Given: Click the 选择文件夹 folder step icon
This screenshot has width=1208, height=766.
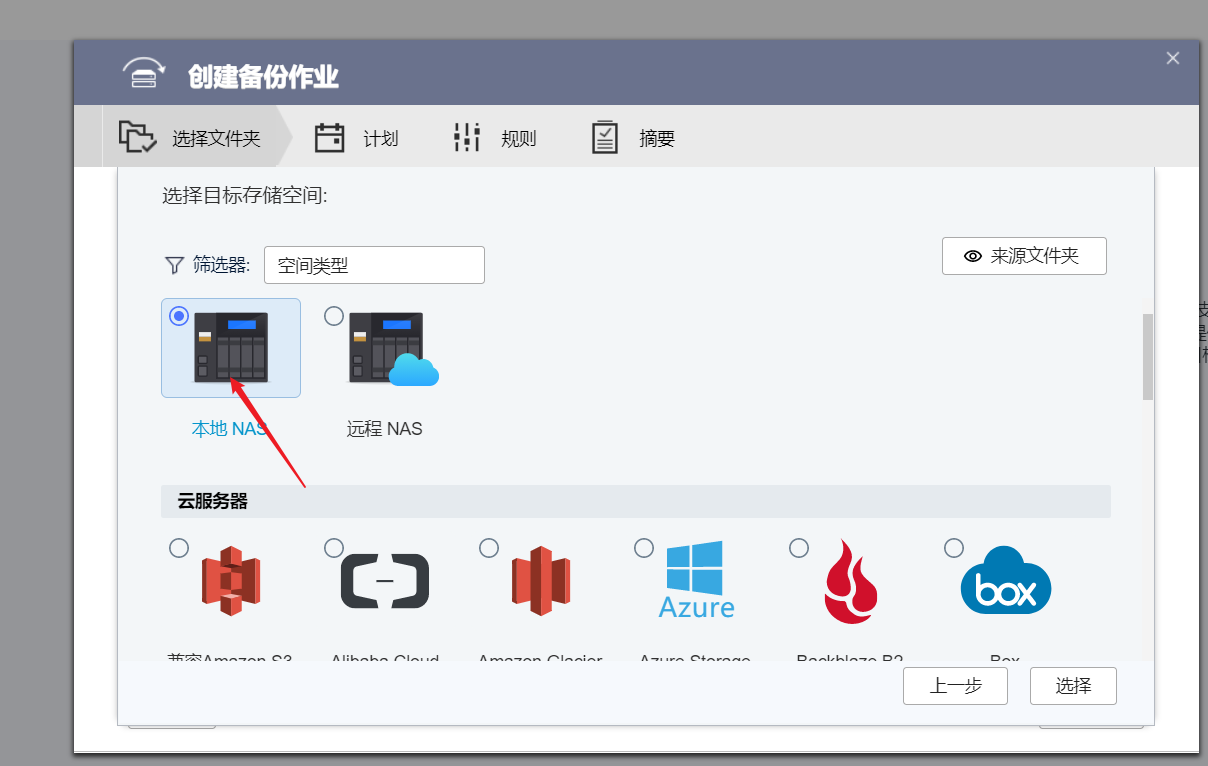Looking at the screenshot, I should 137,137.
